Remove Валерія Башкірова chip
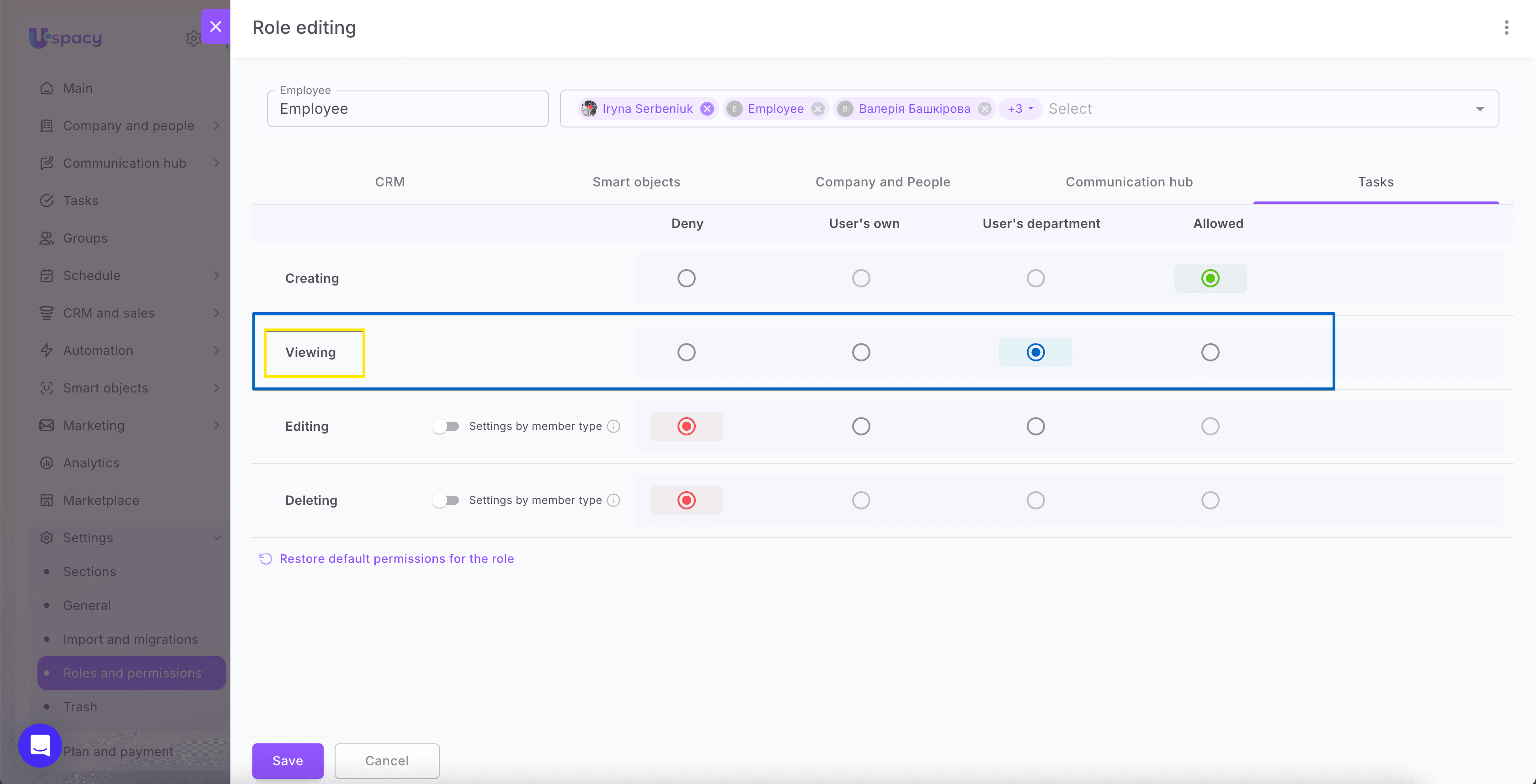This screenshot has height=784, width=1536. click(x=985, y=109)
